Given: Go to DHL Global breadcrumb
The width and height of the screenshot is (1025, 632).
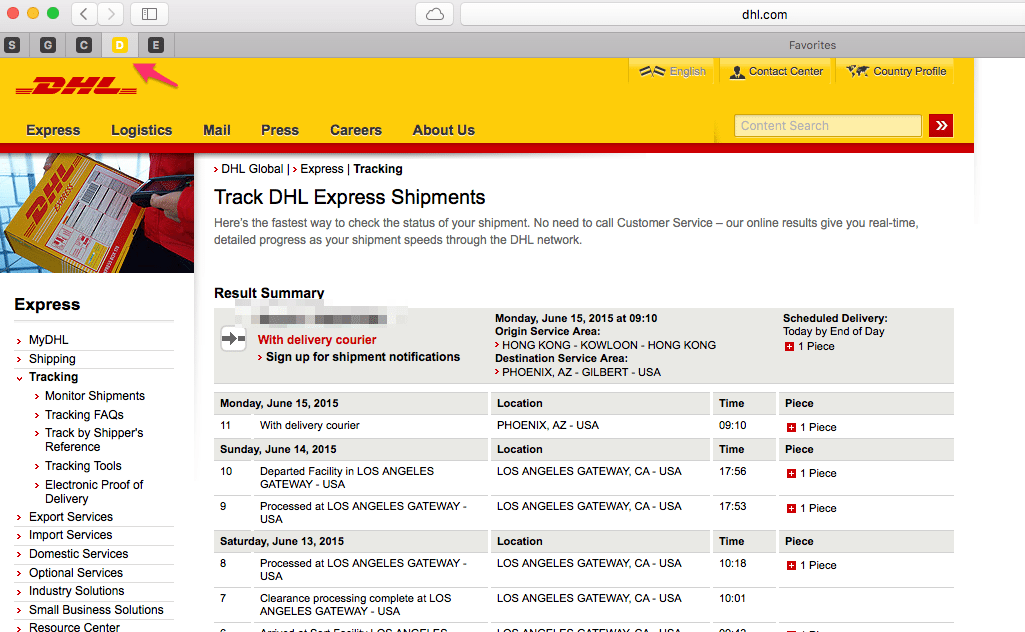Looking at the screenshot, I should point(252,169).
